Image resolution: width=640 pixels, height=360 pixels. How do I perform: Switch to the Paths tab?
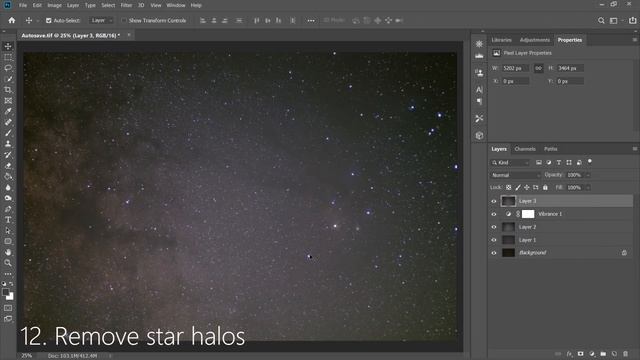click(x=550, y=149)
